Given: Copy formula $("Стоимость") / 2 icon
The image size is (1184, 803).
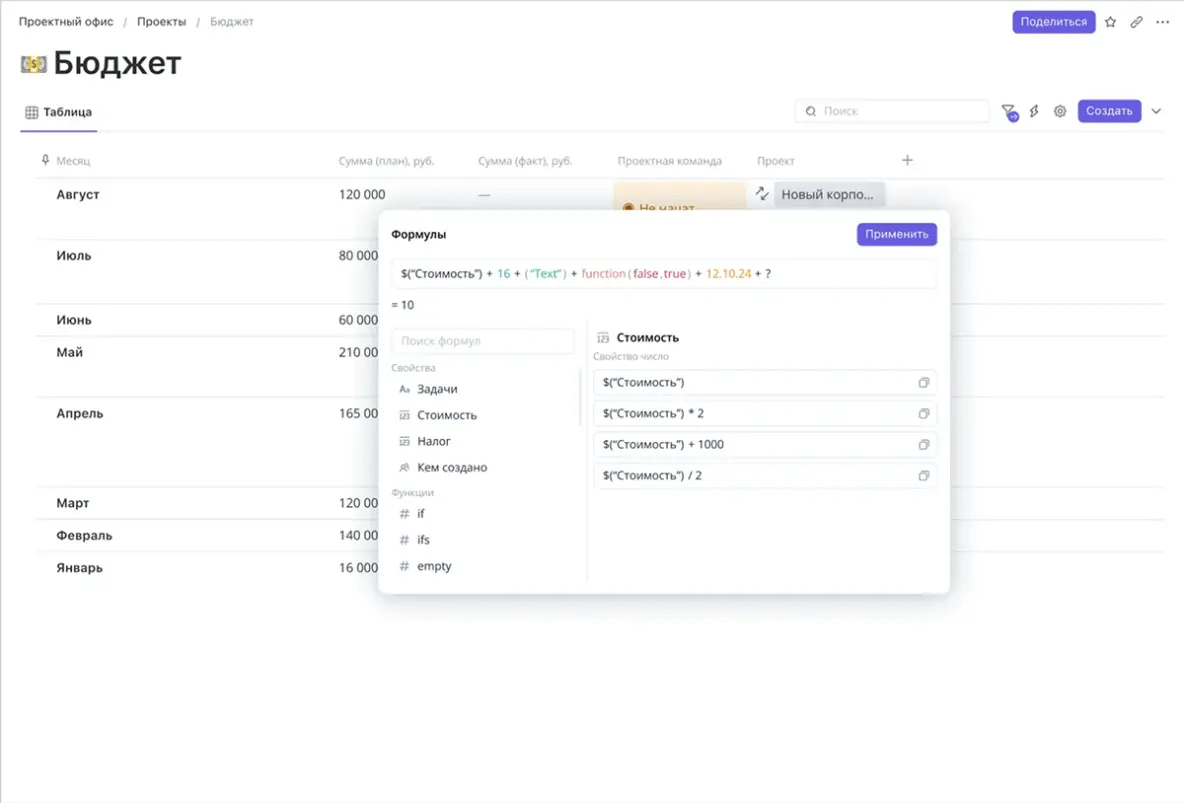Looking at the screenshot, I should (x=923, y=476).
